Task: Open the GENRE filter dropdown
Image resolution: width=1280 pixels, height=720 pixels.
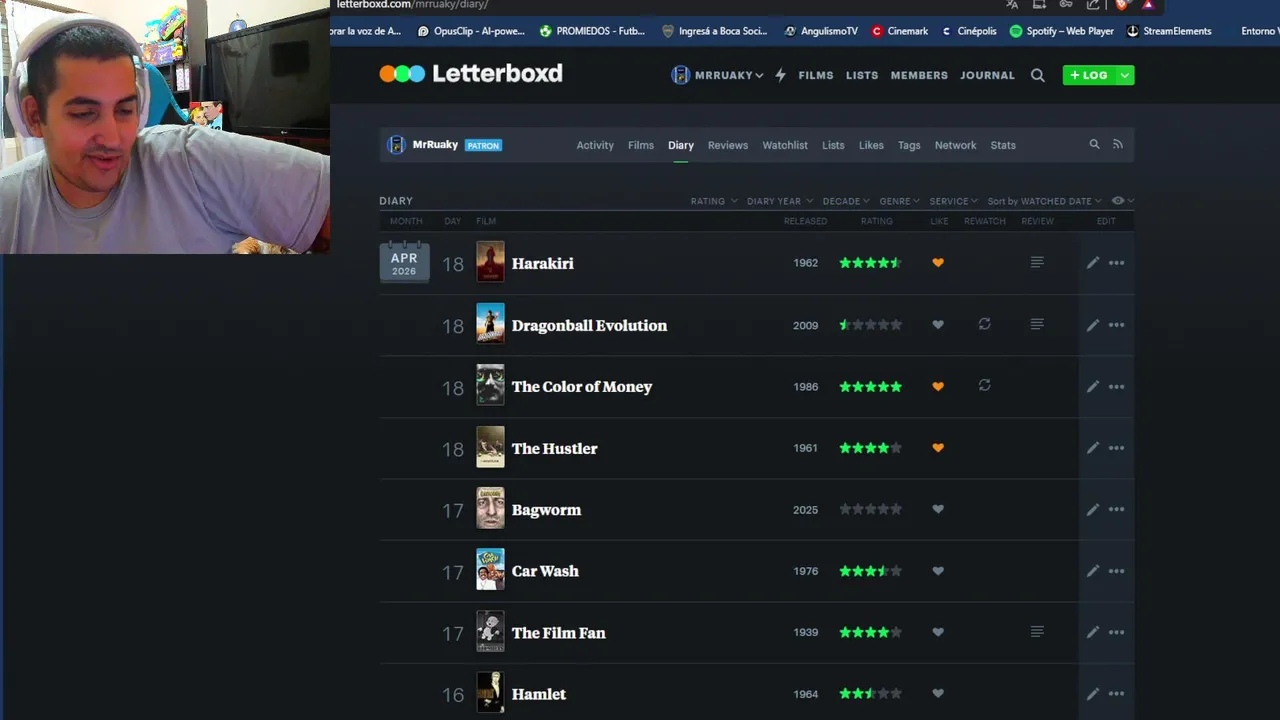Action: pos(900,201)
